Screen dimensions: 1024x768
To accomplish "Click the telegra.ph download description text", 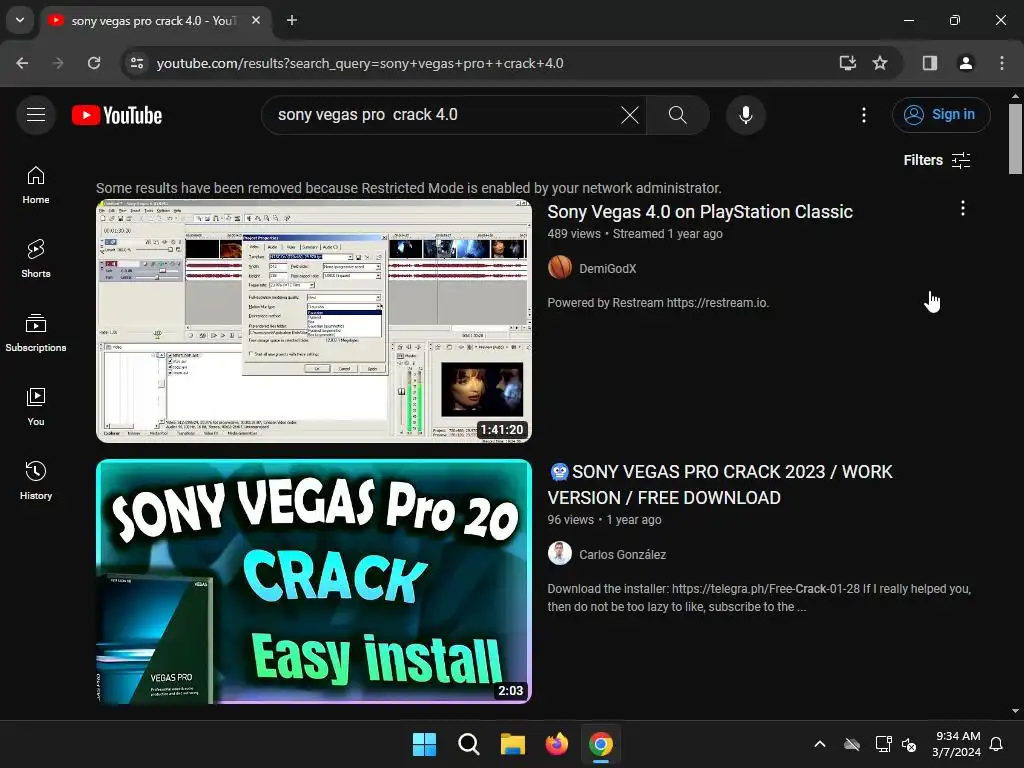I will click(759, 598).
